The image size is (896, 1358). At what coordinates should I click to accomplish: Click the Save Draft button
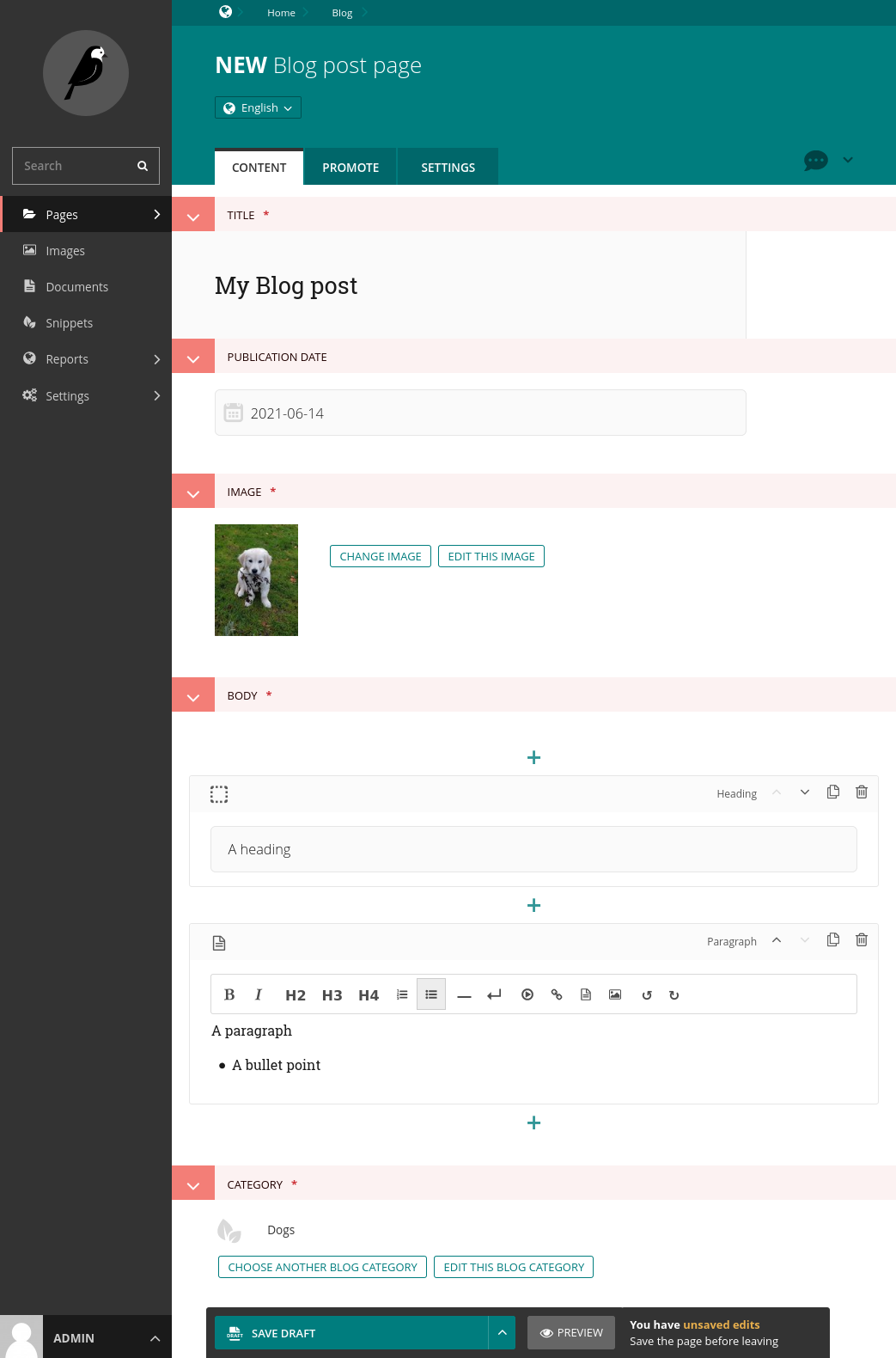point(351,1333)
